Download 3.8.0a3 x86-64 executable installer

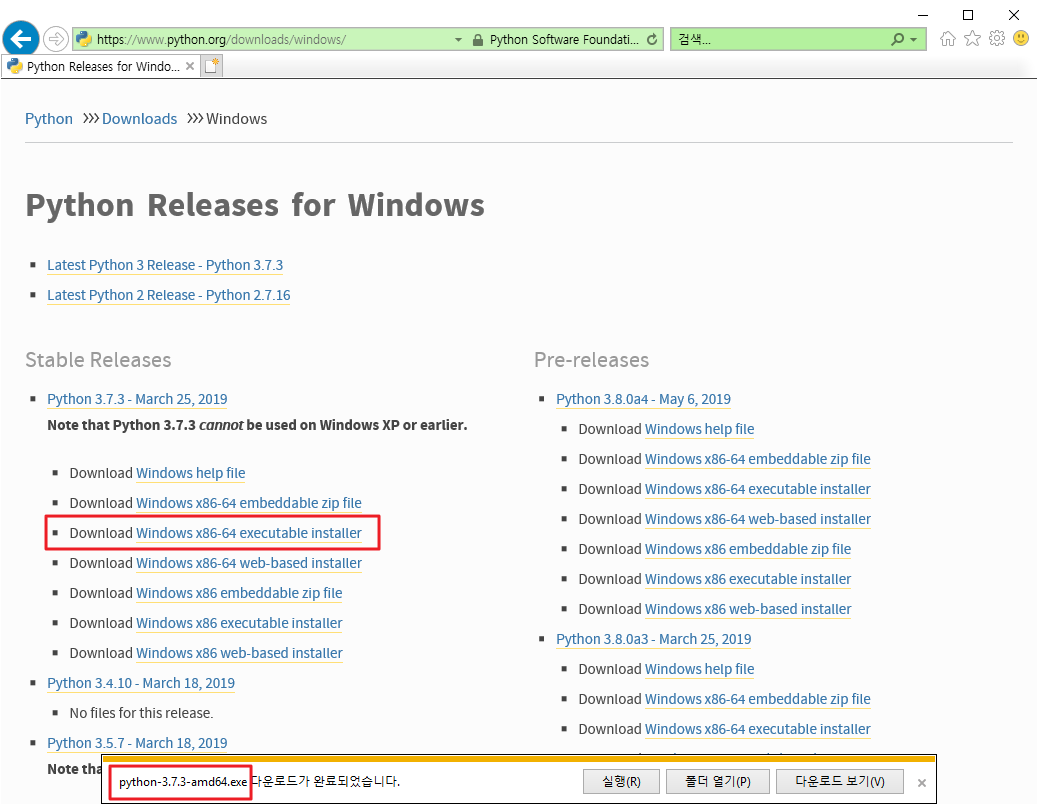(x=758, y=730)
